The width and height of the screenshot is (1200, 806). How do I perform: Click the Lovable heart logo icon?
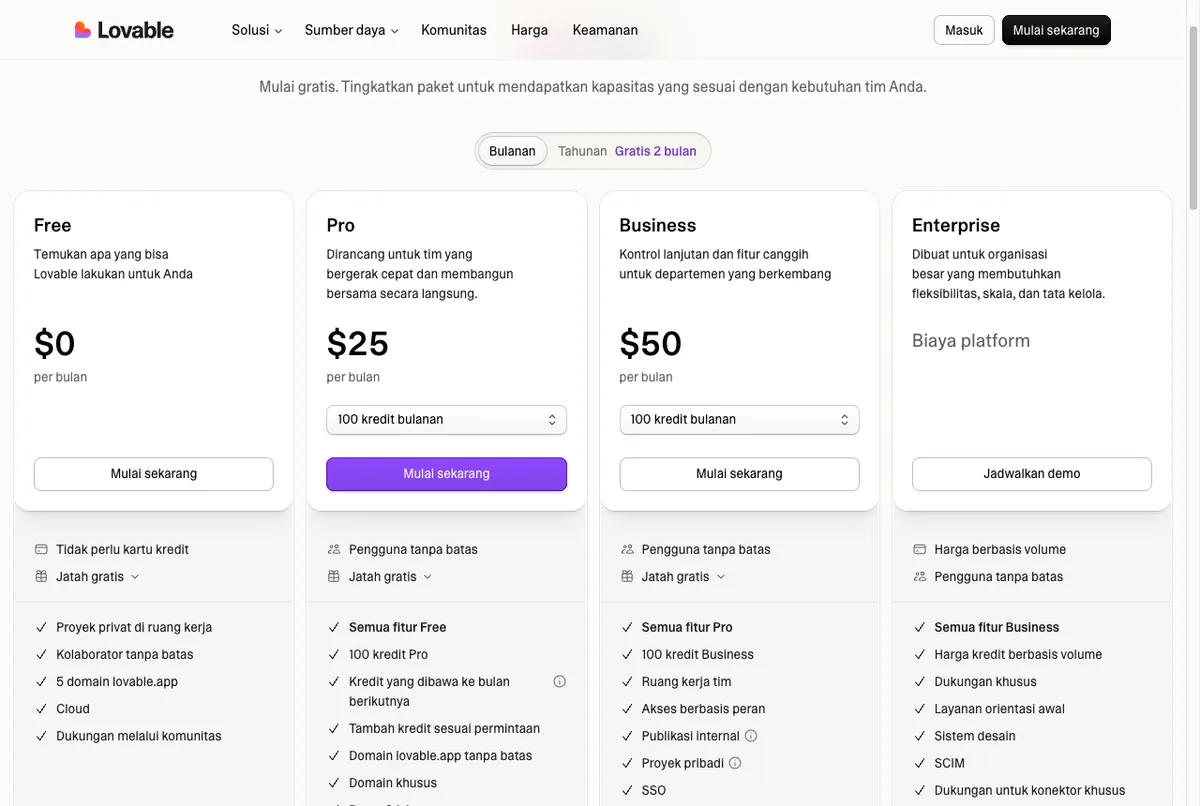pos(83,30)
